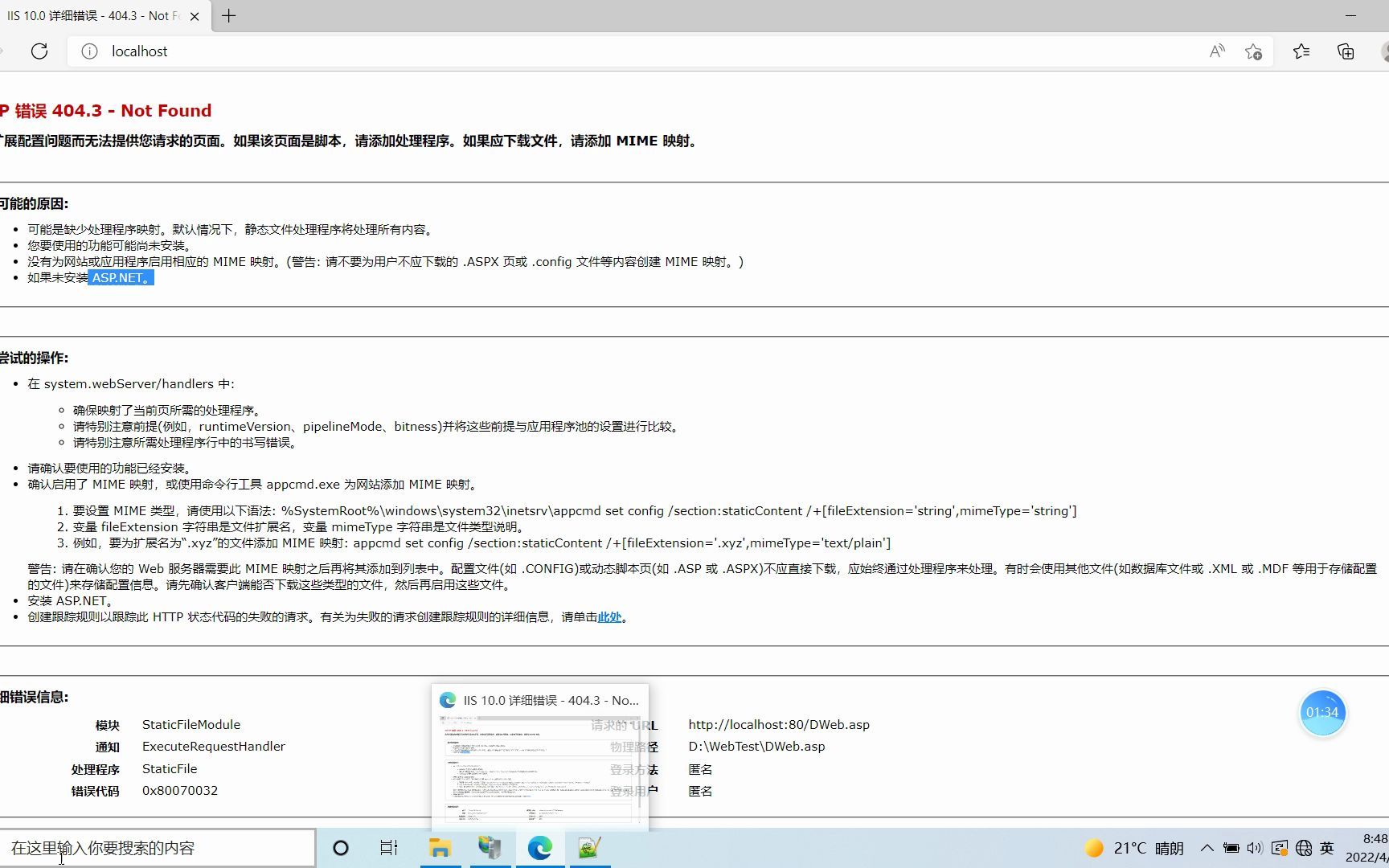
Task: Click the StaticFile handler value
Action: (x=170, y=768)
